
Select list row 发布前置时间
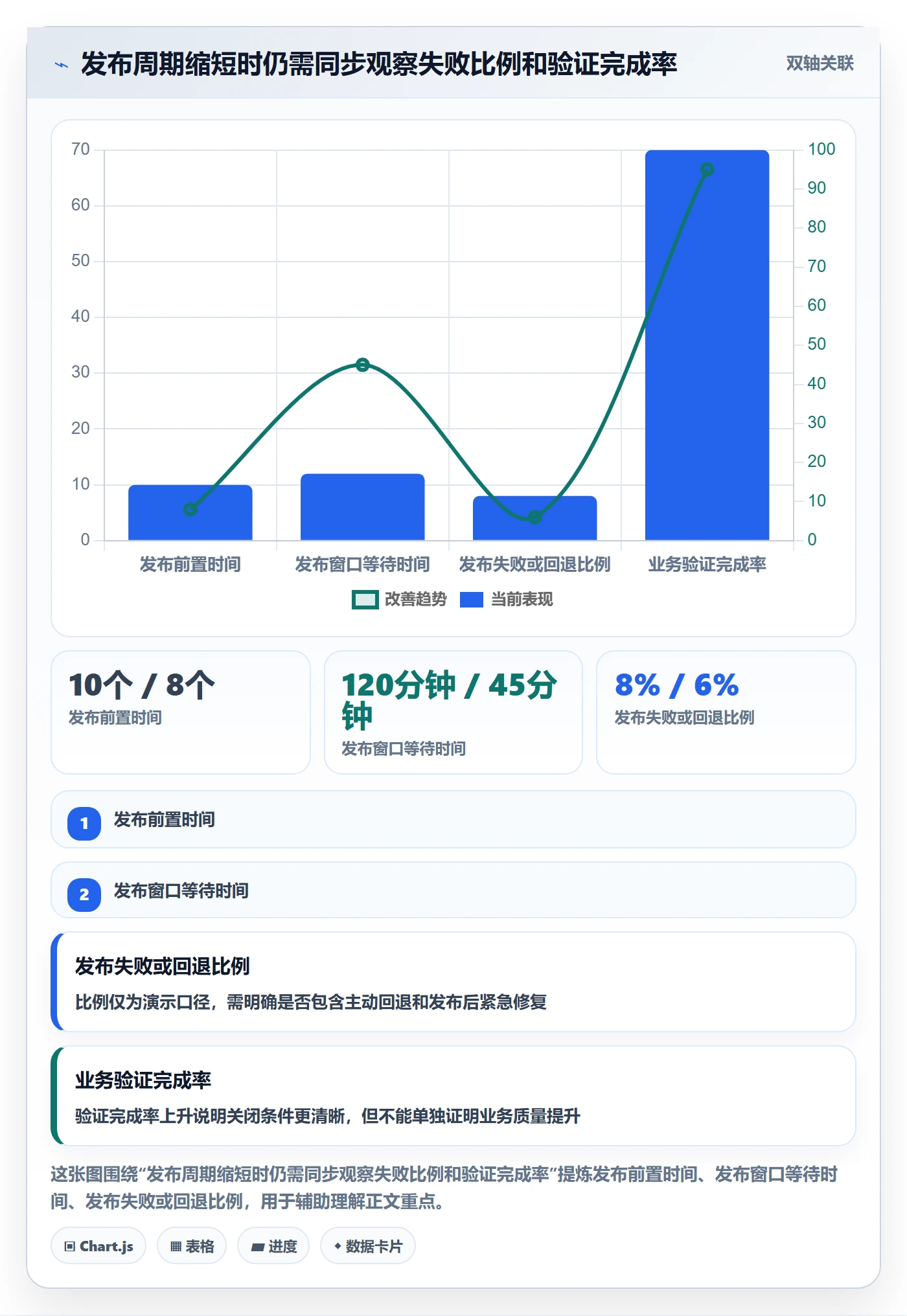tap(454, 819)
